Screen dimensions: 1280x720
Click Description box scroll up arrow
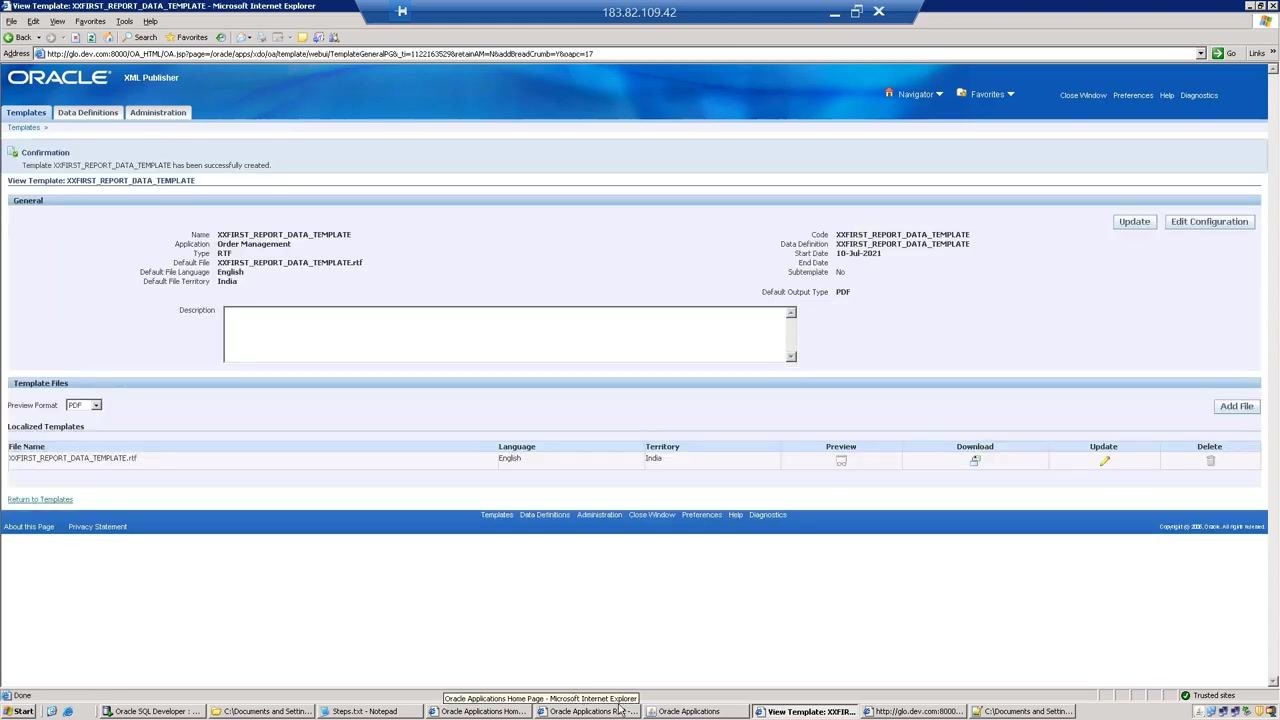(x=791, y=313)
